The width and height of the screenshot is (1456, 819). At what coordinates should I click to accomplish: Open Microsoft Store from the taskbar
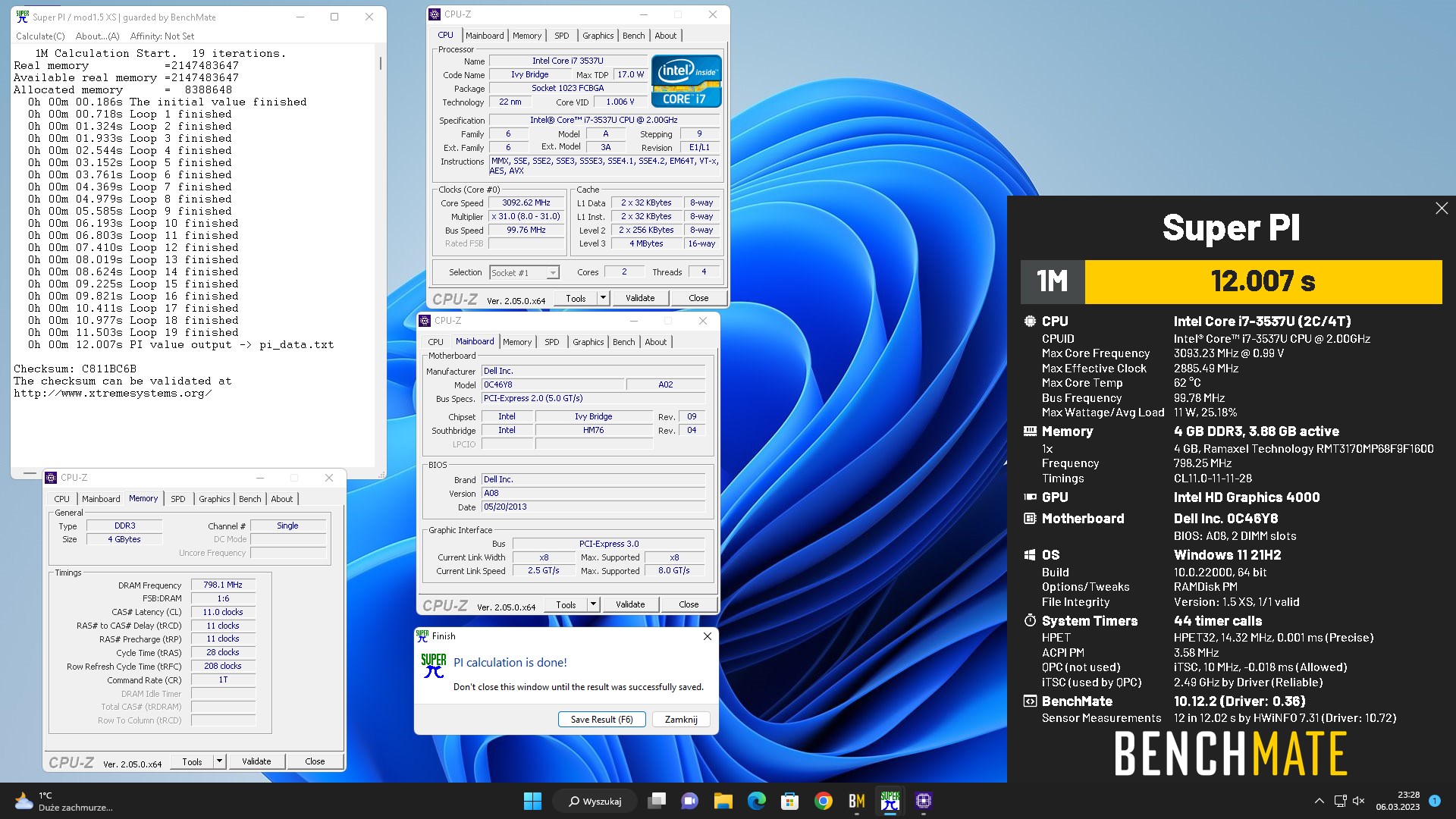coord(789,801)
